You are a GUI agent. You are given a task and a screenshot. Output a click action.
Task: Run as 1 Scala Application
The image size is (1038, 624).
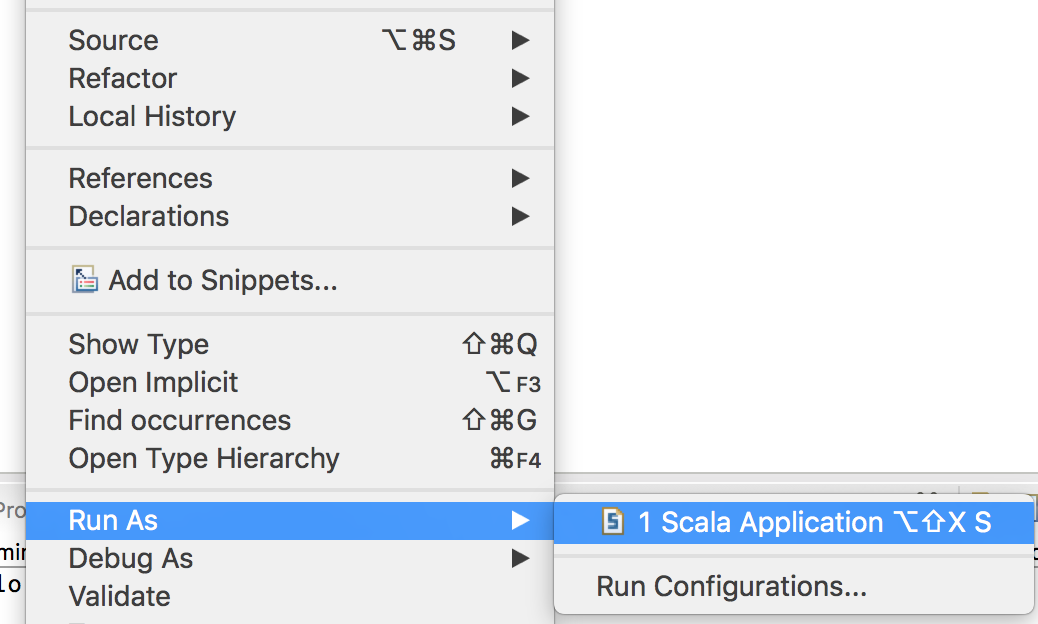click(794, 522)
